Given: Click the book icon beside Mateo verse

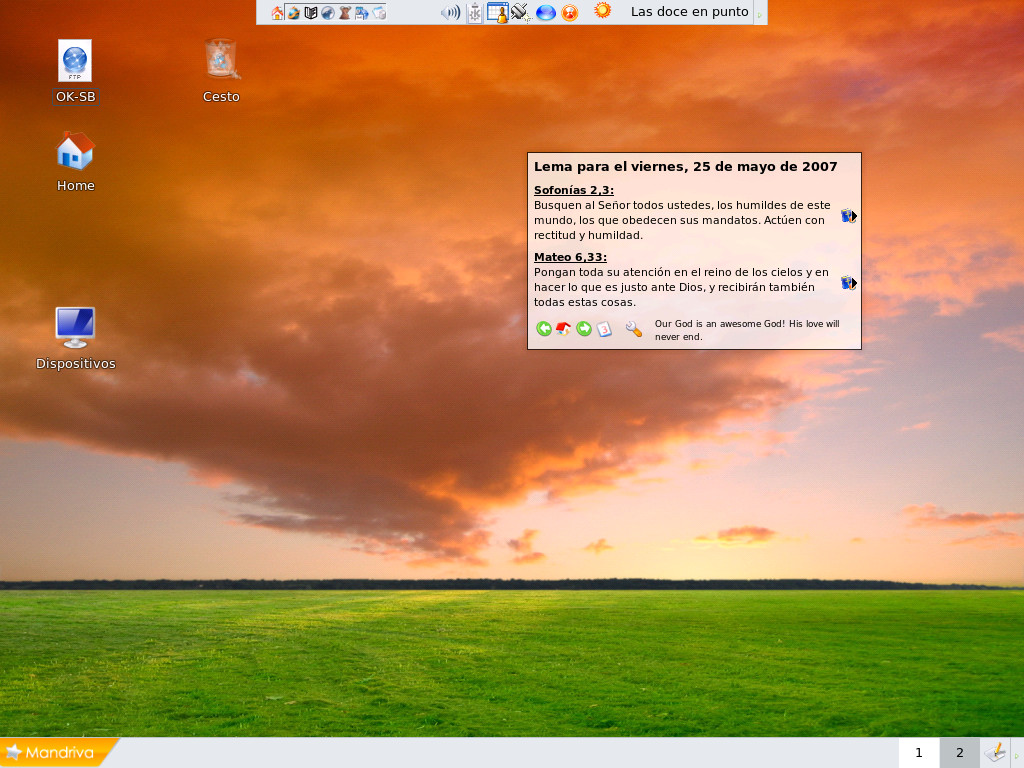Looking at the screenshot, I should coord(848,283).
